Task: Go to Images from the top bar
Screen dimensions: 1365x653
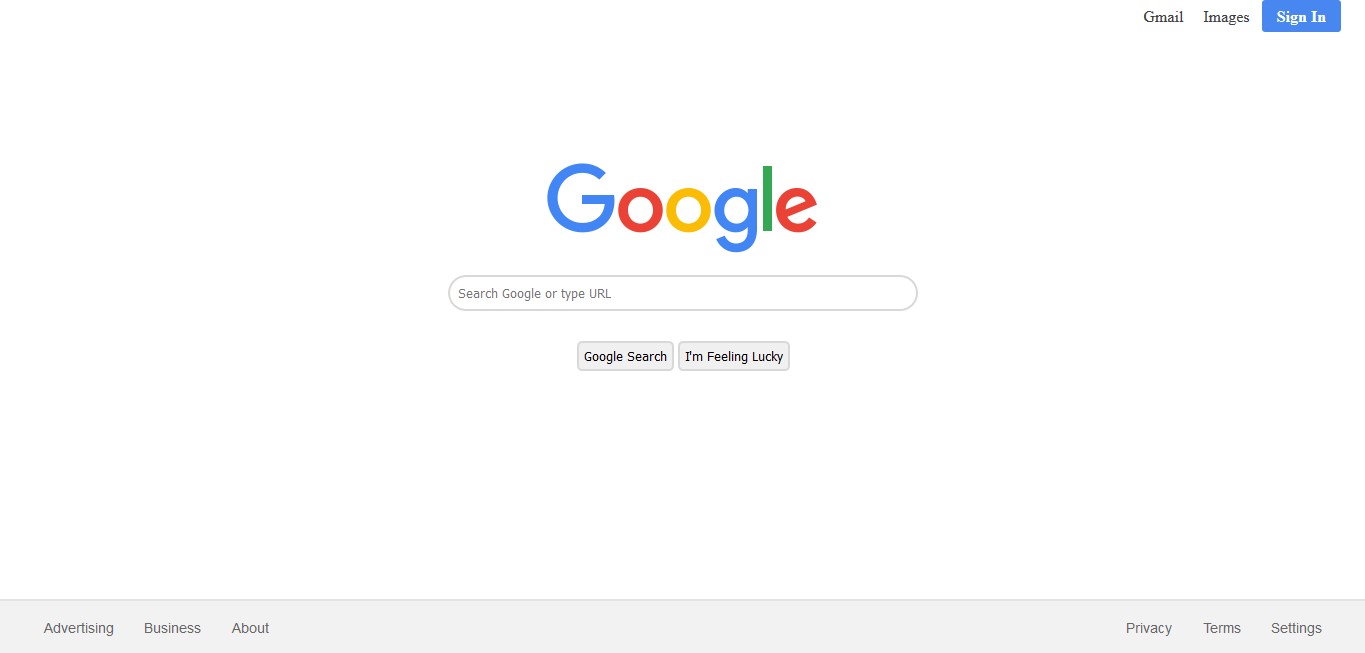Action: click(1226, 17)
